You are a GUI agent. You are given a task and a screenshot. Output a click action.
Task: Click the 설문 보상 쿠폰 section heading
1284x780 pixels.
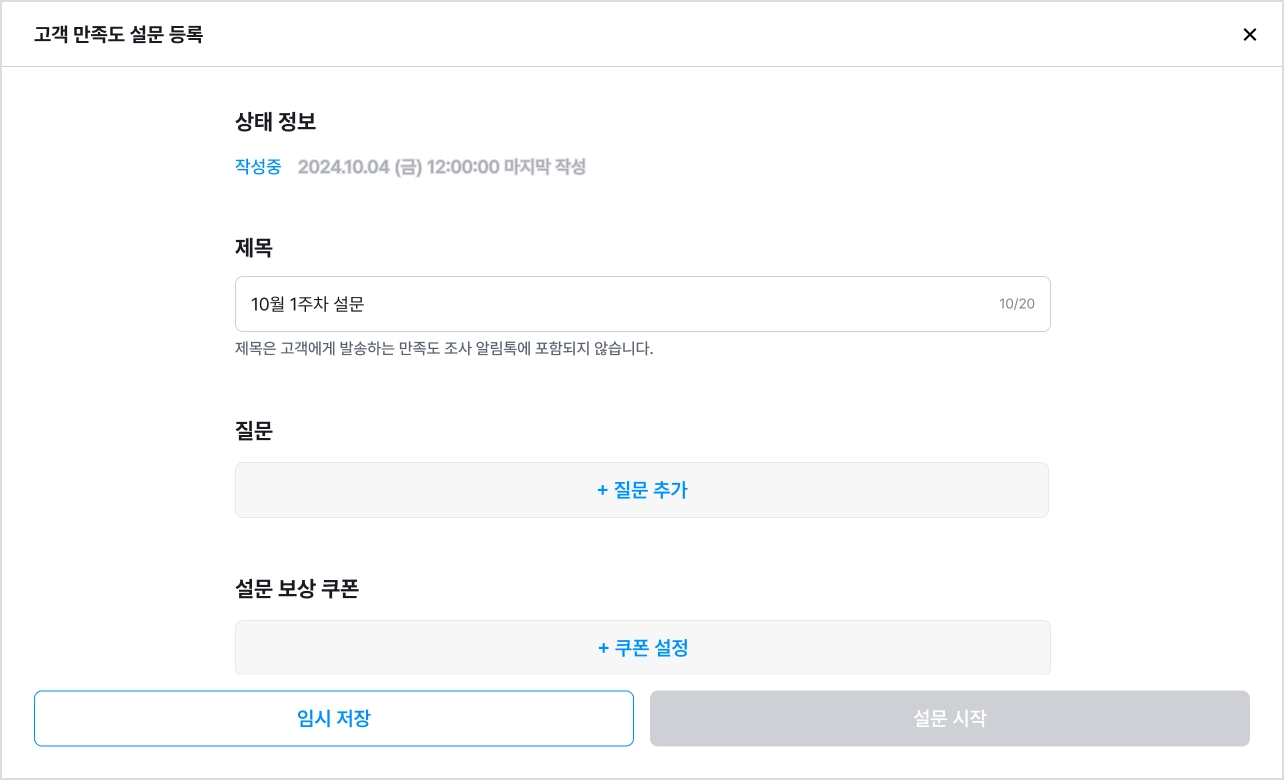[x=297, y=589]
